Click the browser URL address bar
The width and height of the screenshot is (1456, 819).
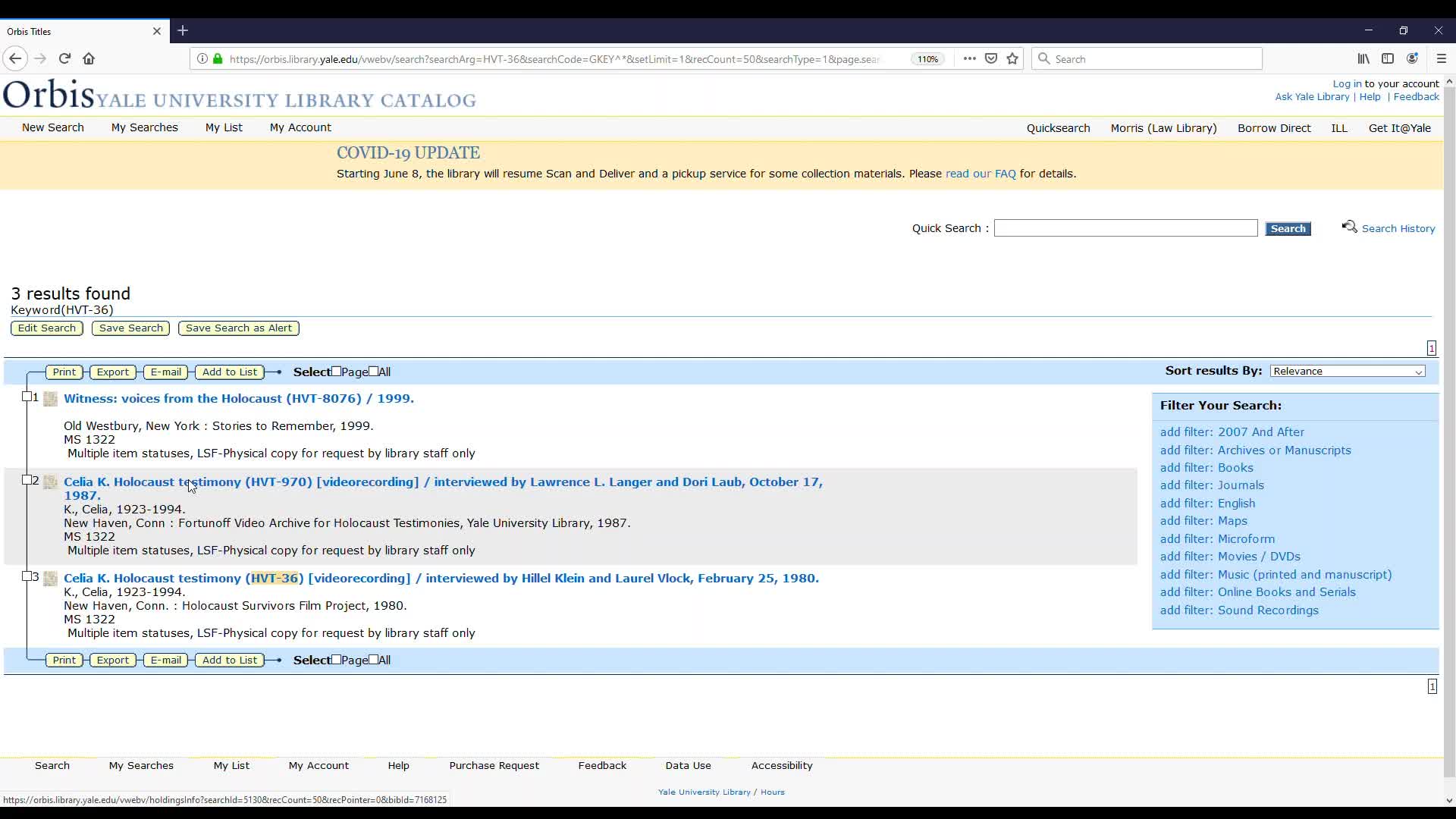tap(554, 58)
